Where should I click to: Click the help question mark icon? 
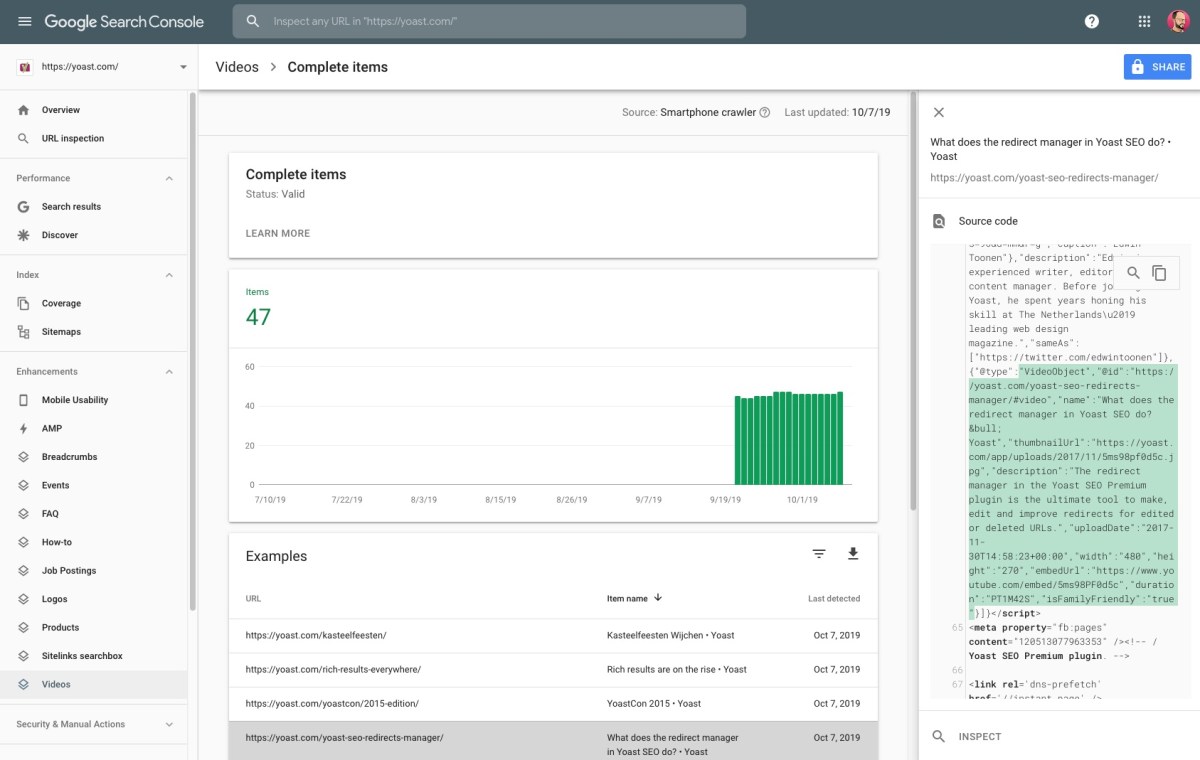(x=1092, y=21)
